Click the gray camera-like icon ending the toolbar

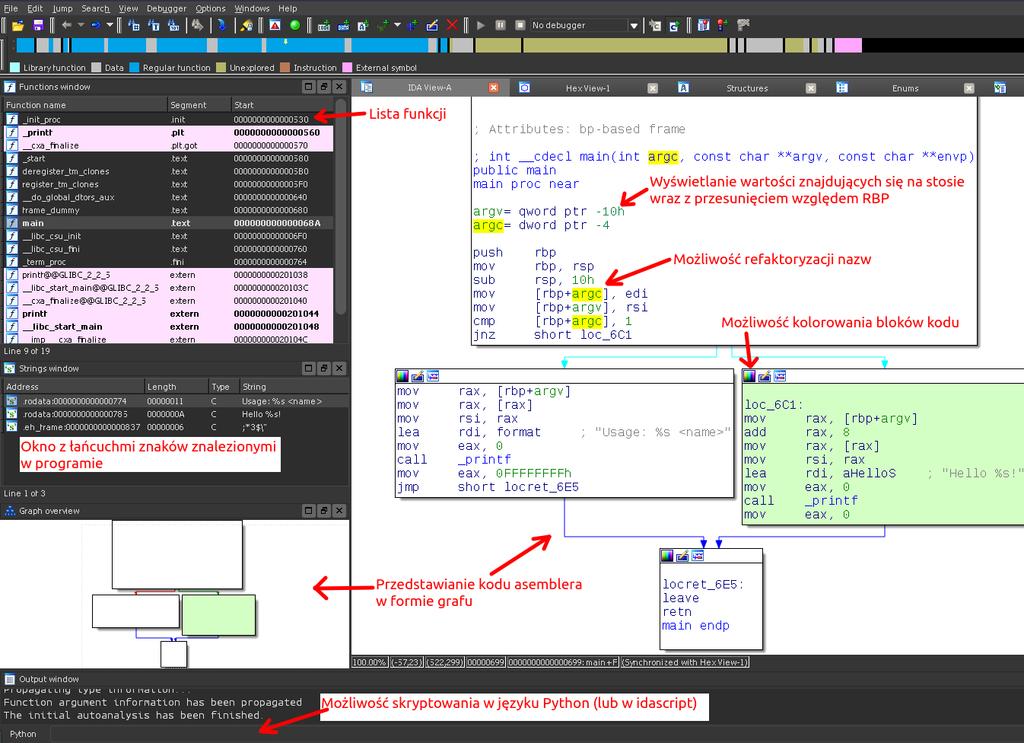pos(743,25)
